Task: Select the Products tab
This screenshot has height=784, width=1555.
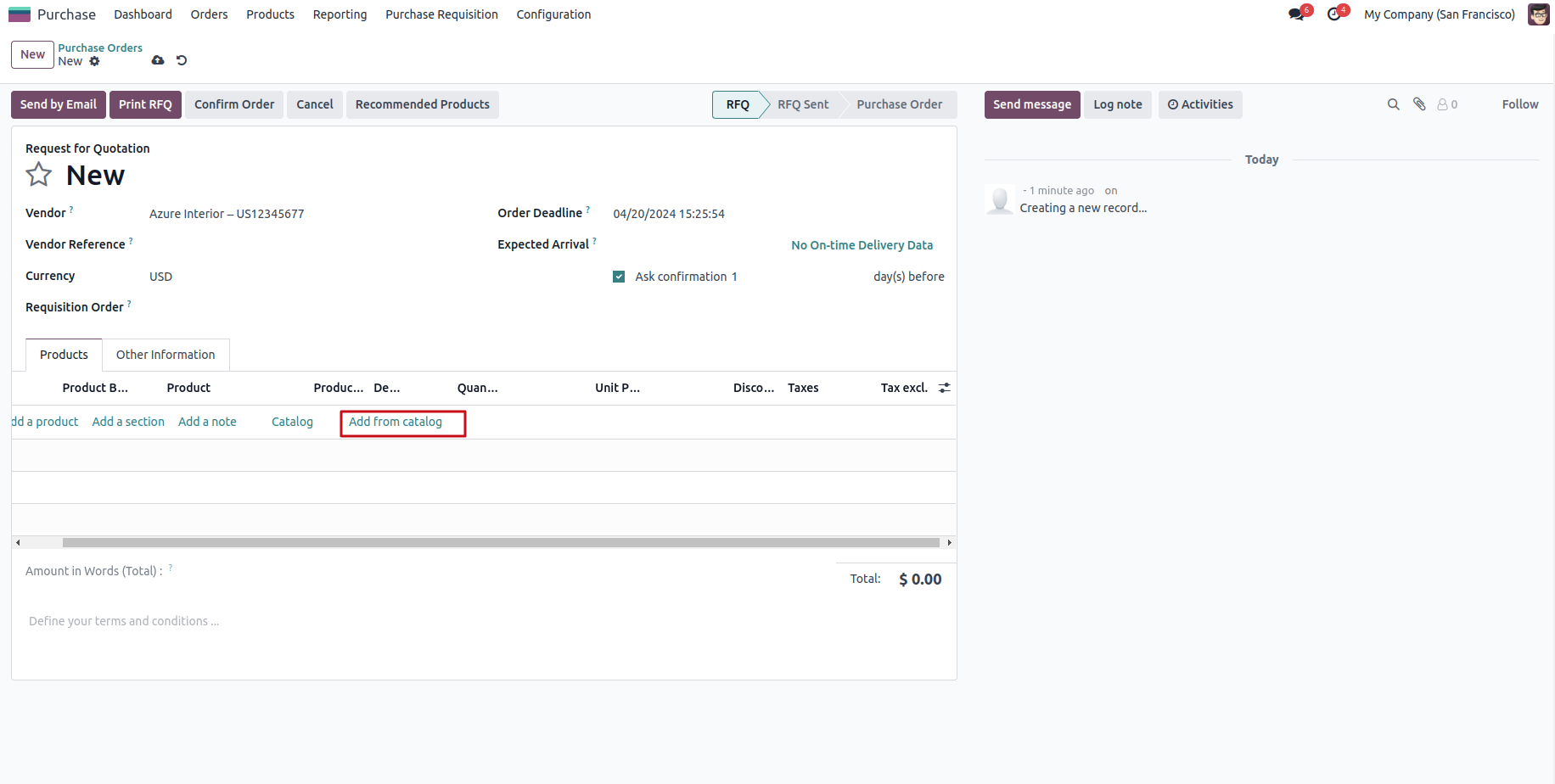Action: pyautogui.click(x=64, y=355)
